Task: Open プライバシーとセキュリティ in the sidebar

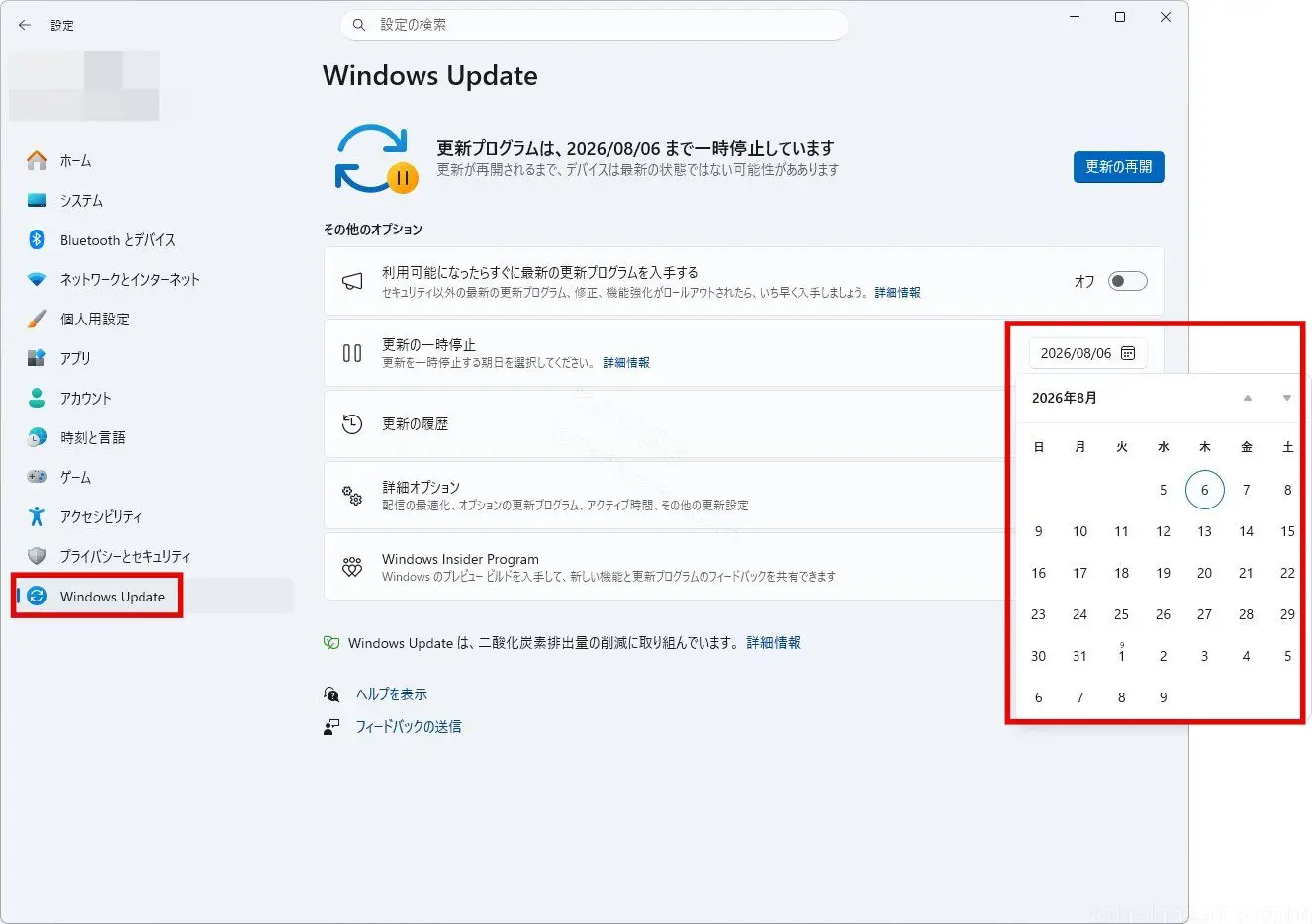Action: [x=153, y=556]
